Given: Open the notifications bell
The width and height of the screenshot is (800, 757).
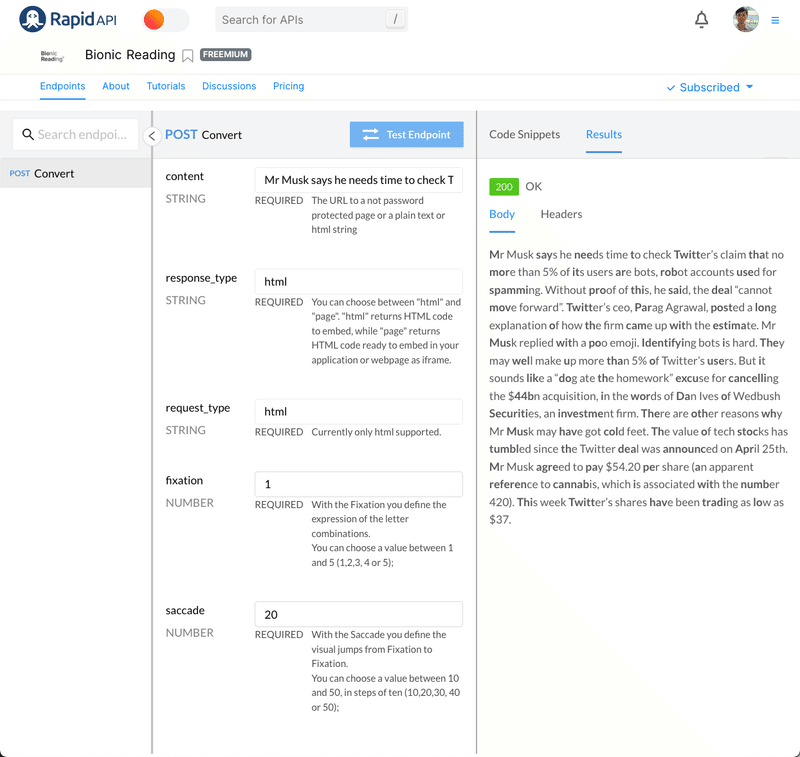Looking at the screenshot, I should pyautogui.click(x=702, y=19).
